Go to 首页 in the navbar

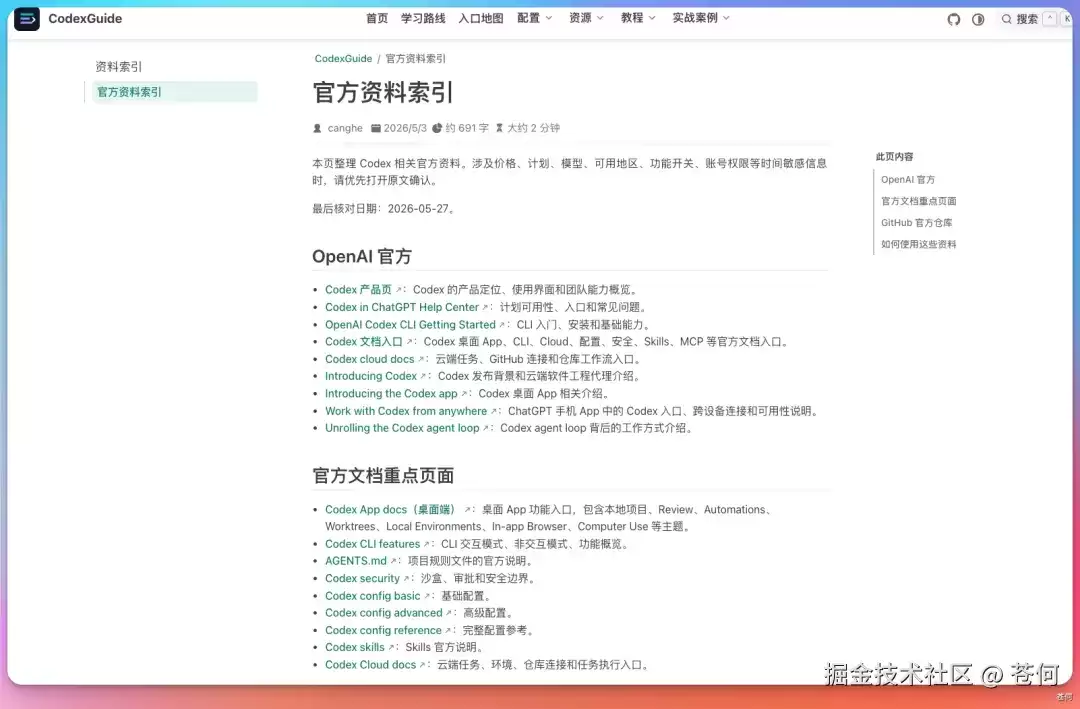click(x=377, y=19)
